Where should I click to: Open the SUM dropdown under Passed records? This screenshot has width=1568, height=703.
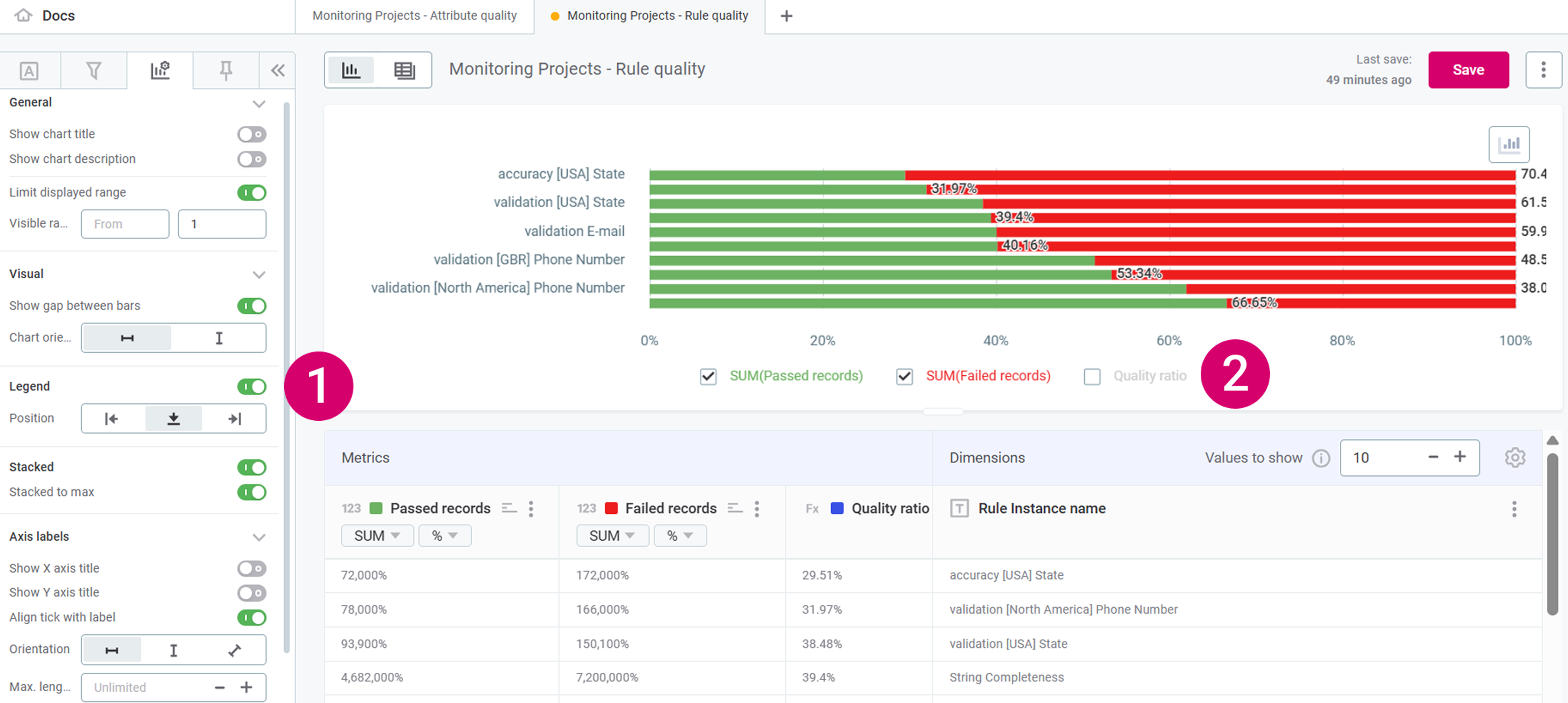pos(377,535)
